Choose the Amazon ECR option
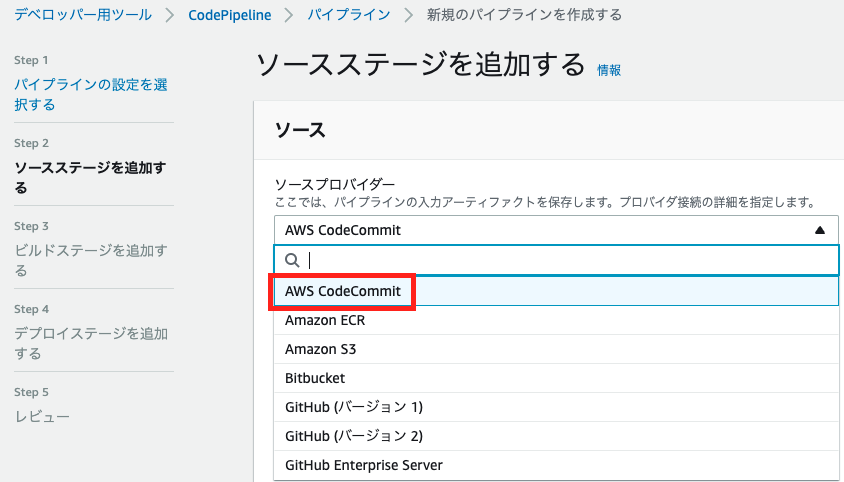 pyautogui.click(x=557, y=320)
